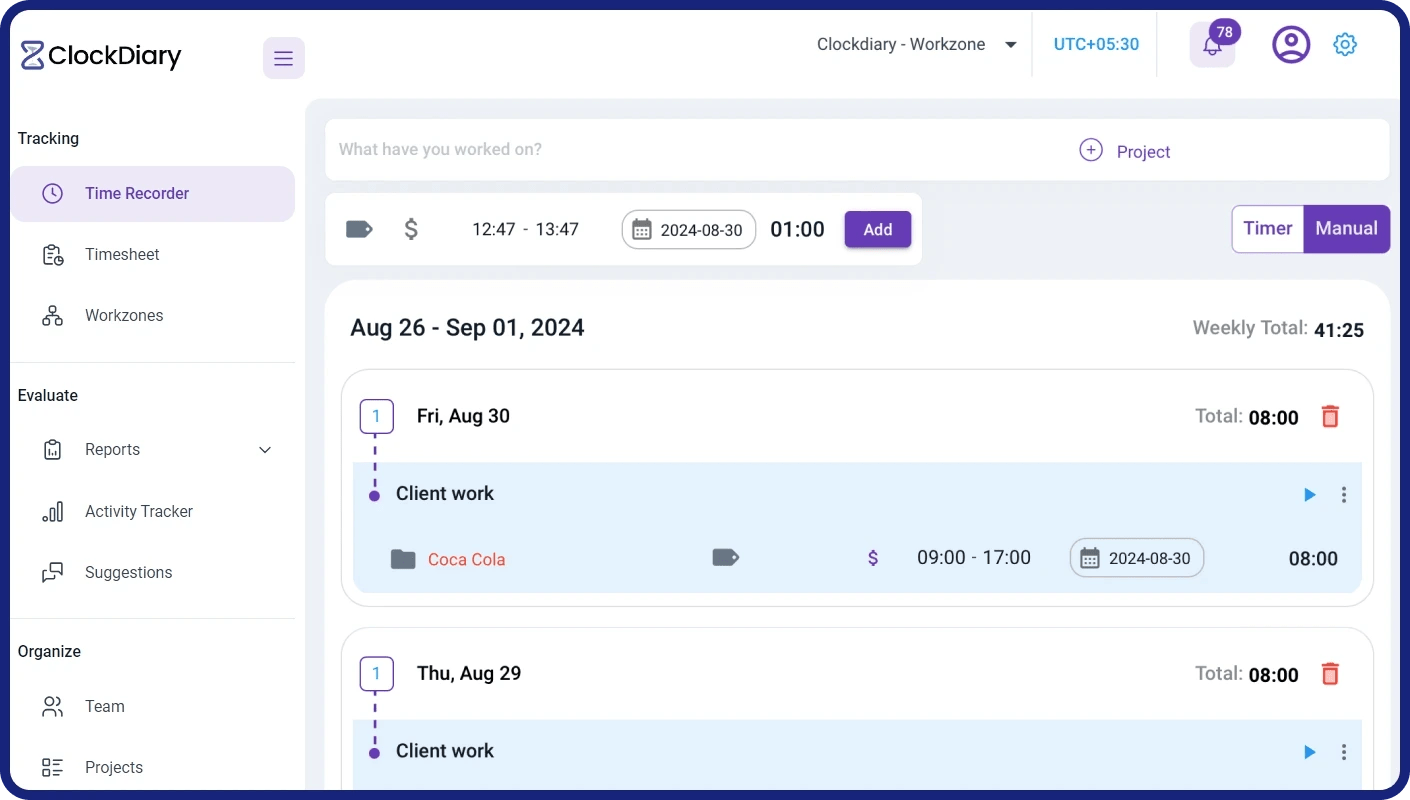Click the Time Recorder clock icon

52,194
